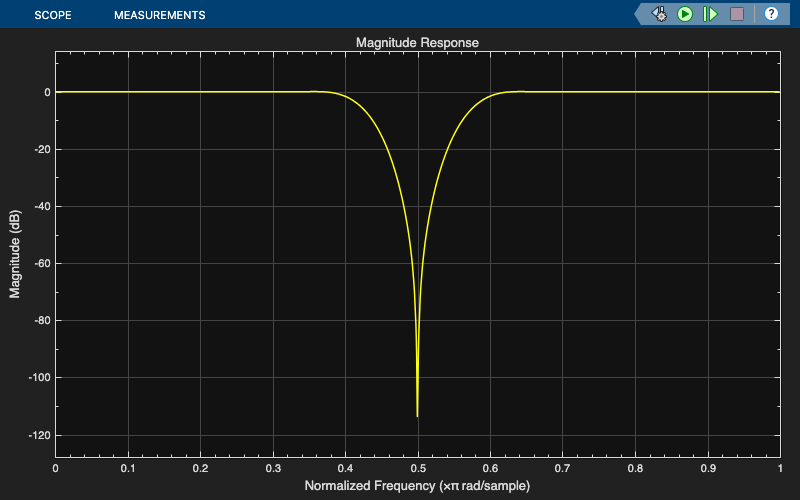Click the 0.7 x-axis tick label
Screen dimensions: 800x500
[x=563, y=468]
